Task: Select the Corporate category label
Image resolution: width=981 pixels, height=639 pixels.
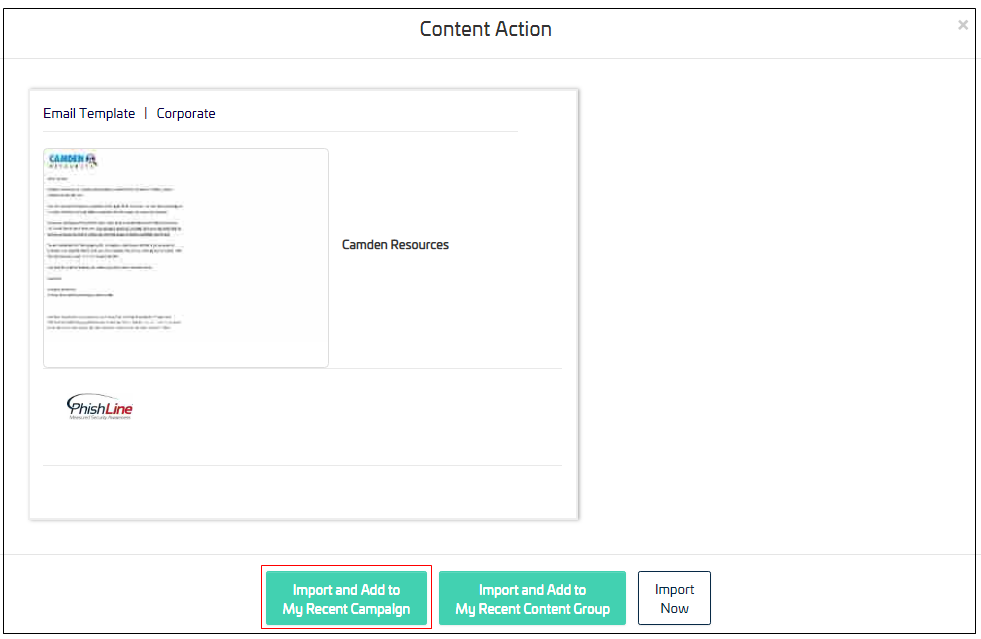Action: pos(186,114)
